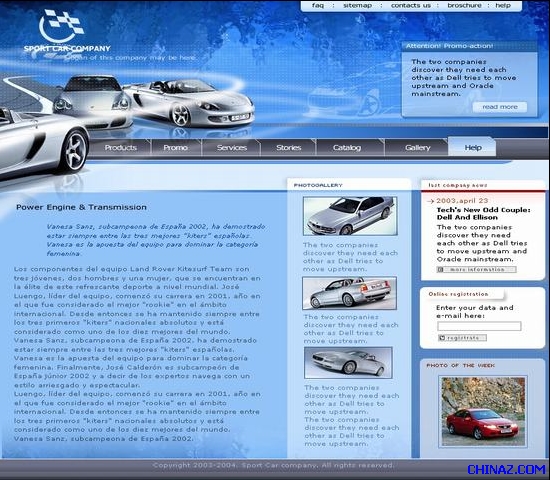Open the first photogallery silver sedan thumbnail
Viewport: 550px width, 480px height.
[x=350, y=216]
